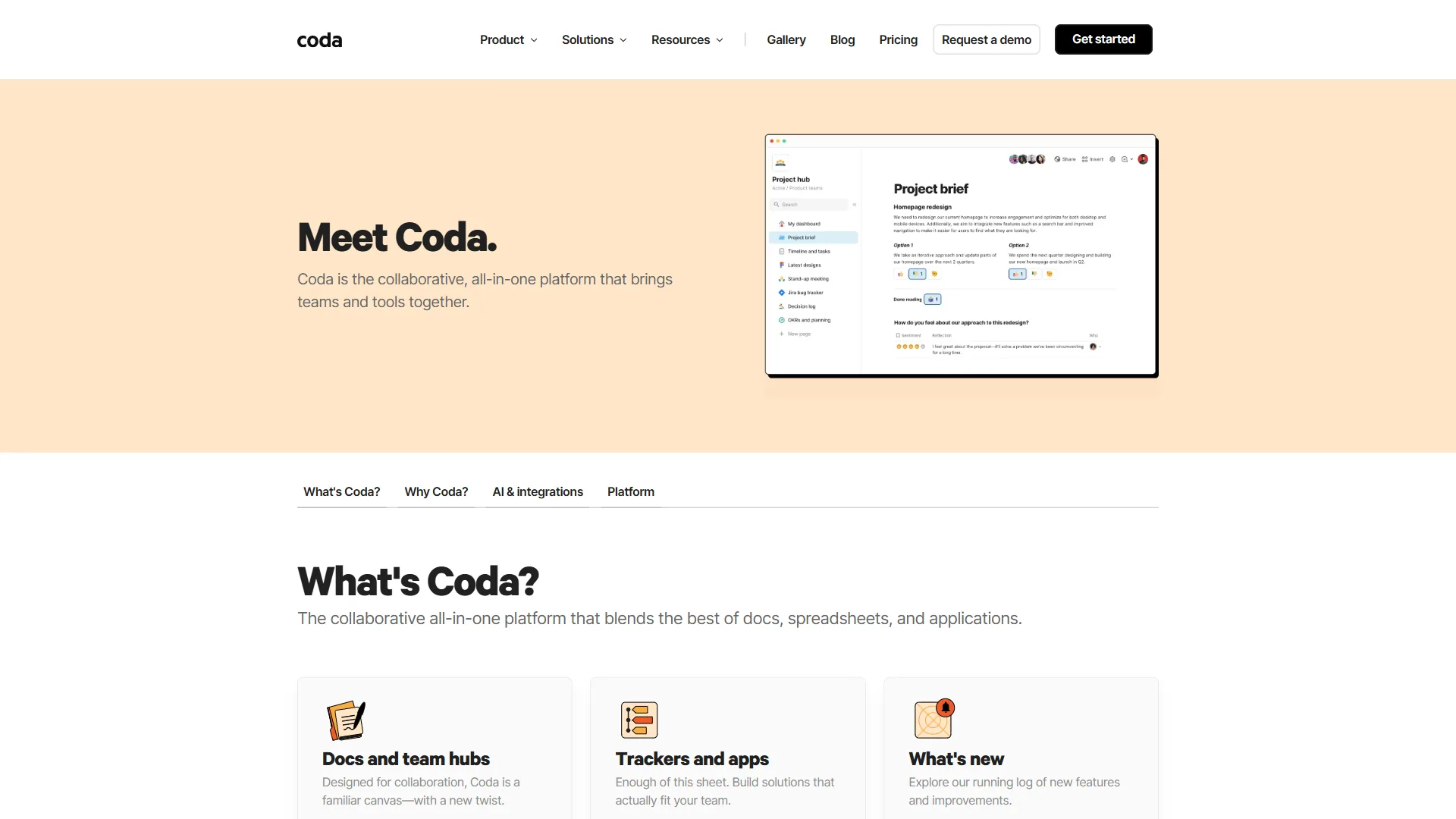1456x819 pixels.
Task: Click the Project brief product screenshot
Action: (962, 256)
